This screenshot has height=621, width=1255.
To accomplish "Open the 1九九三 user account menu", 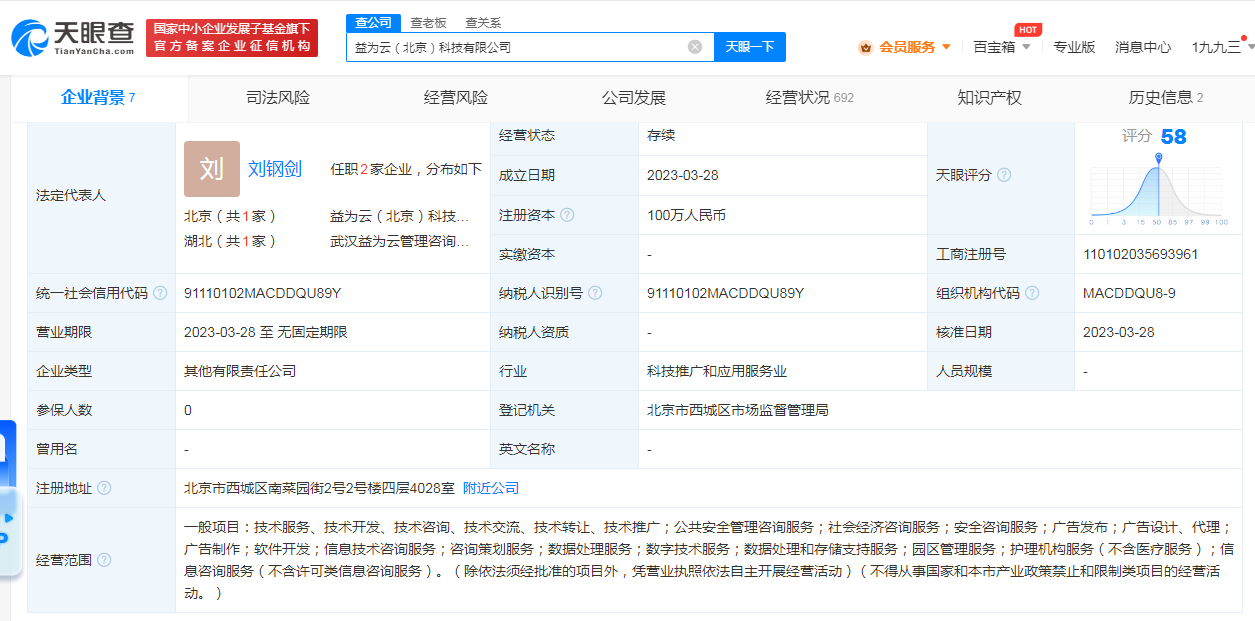I will tap(1217, 47).
